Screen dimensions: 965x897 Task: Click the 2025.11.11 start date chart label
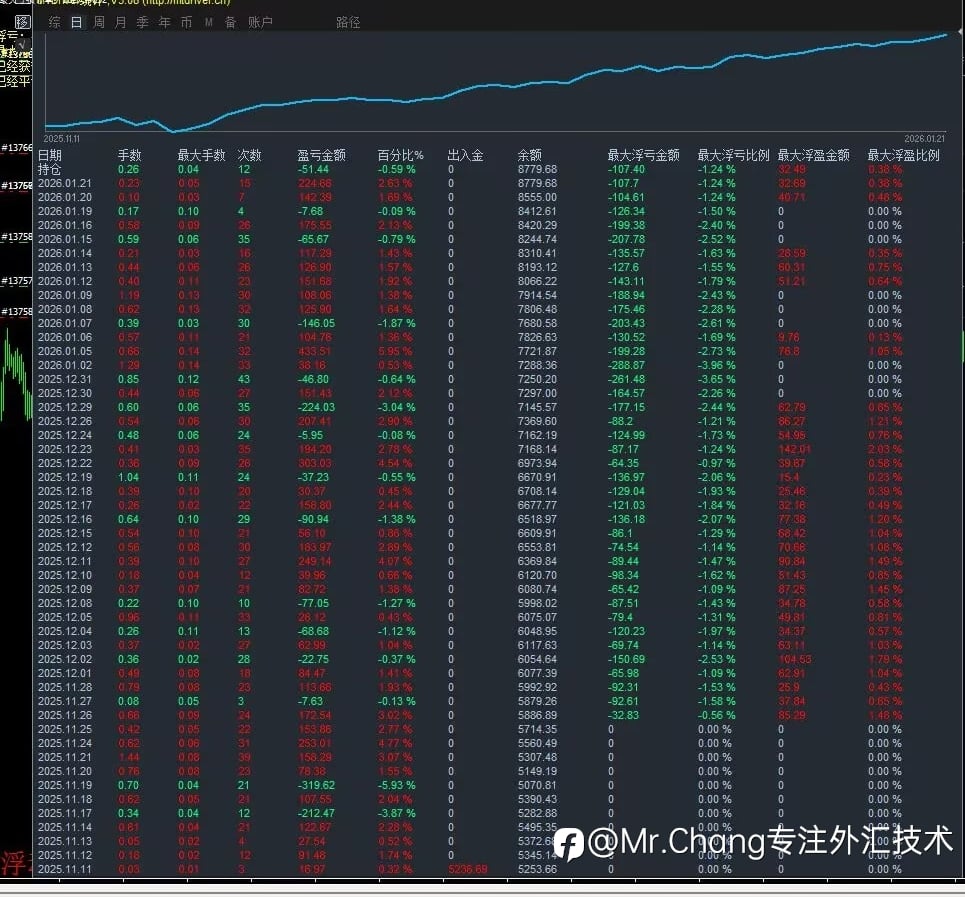tap(62, 138)
